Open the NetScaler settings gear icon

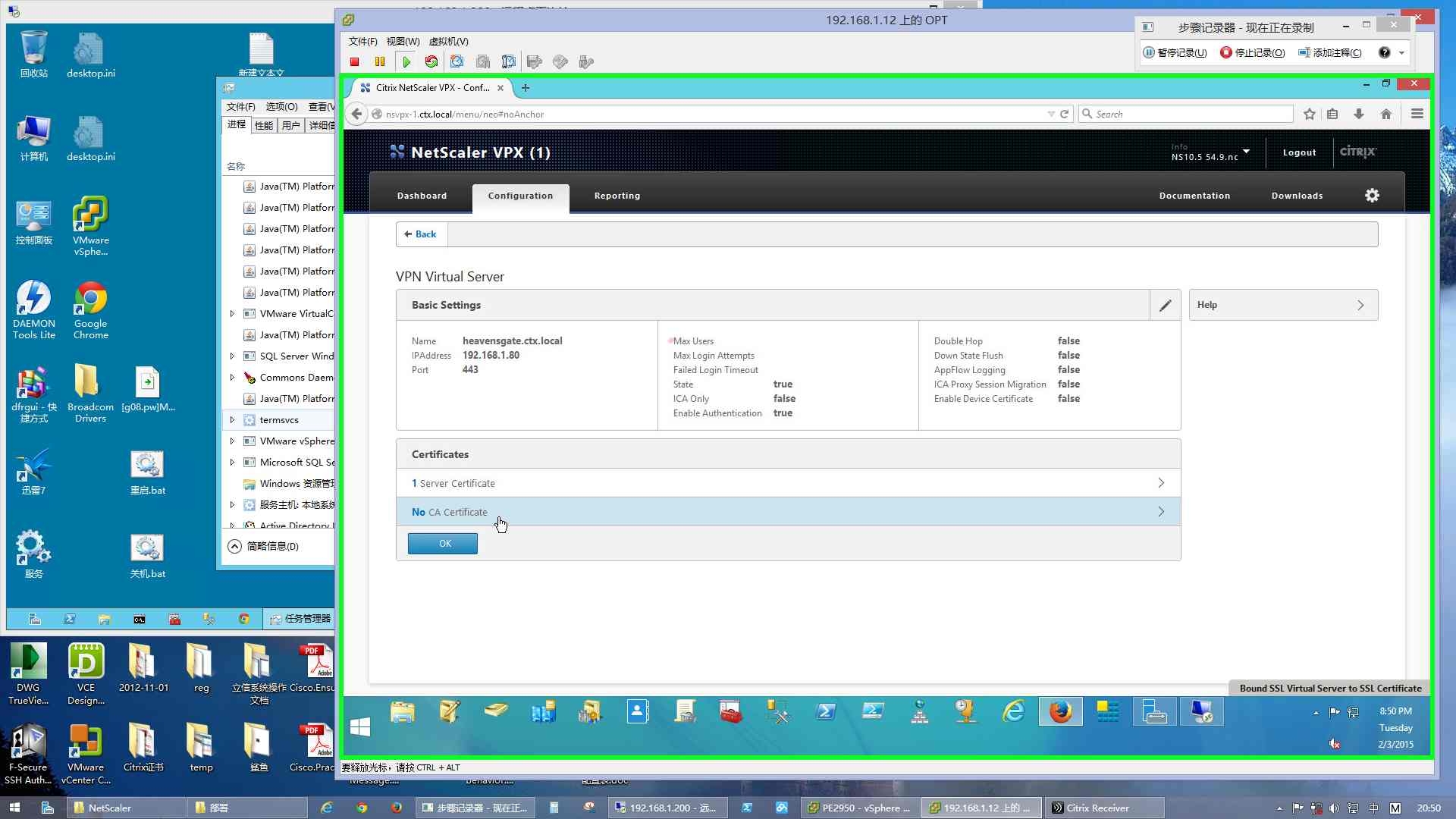click(1372, 196)
